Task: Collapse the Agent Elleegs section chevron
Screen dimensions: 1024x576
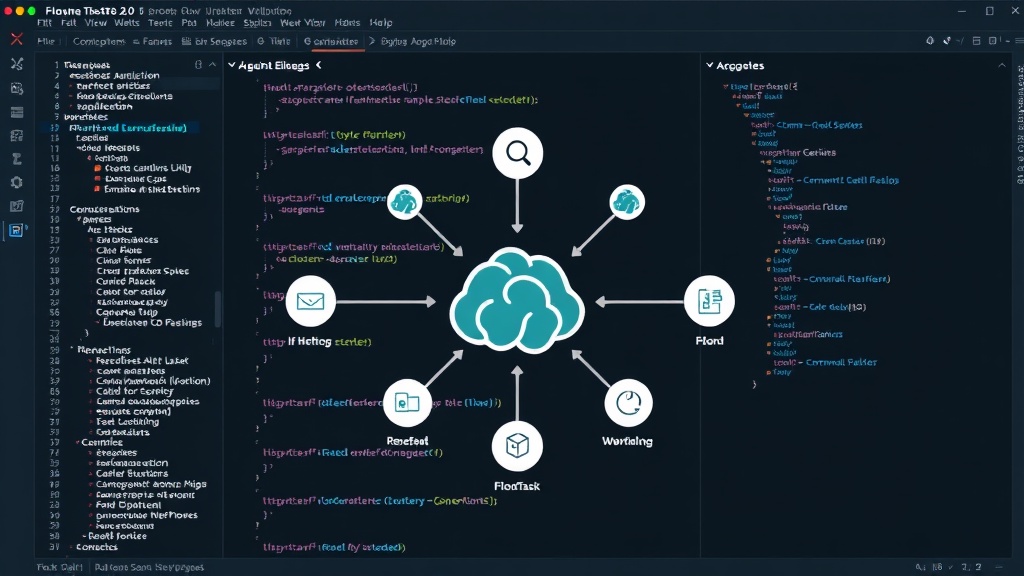Action: (x=232, y=65)
